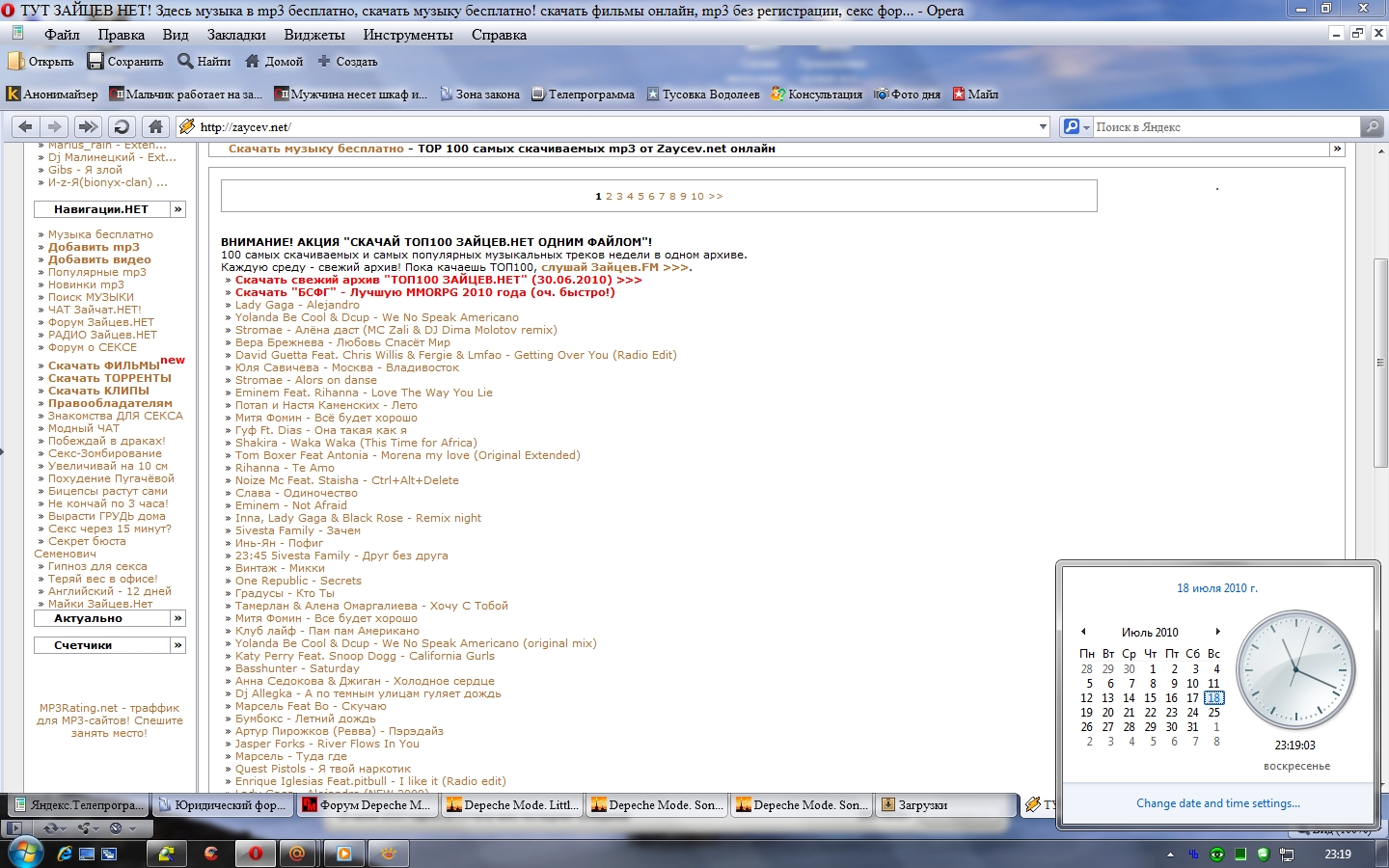Show hidden tray icons arrow
The height and width of the screenshot is (868, 1389).
[1171, 854]
